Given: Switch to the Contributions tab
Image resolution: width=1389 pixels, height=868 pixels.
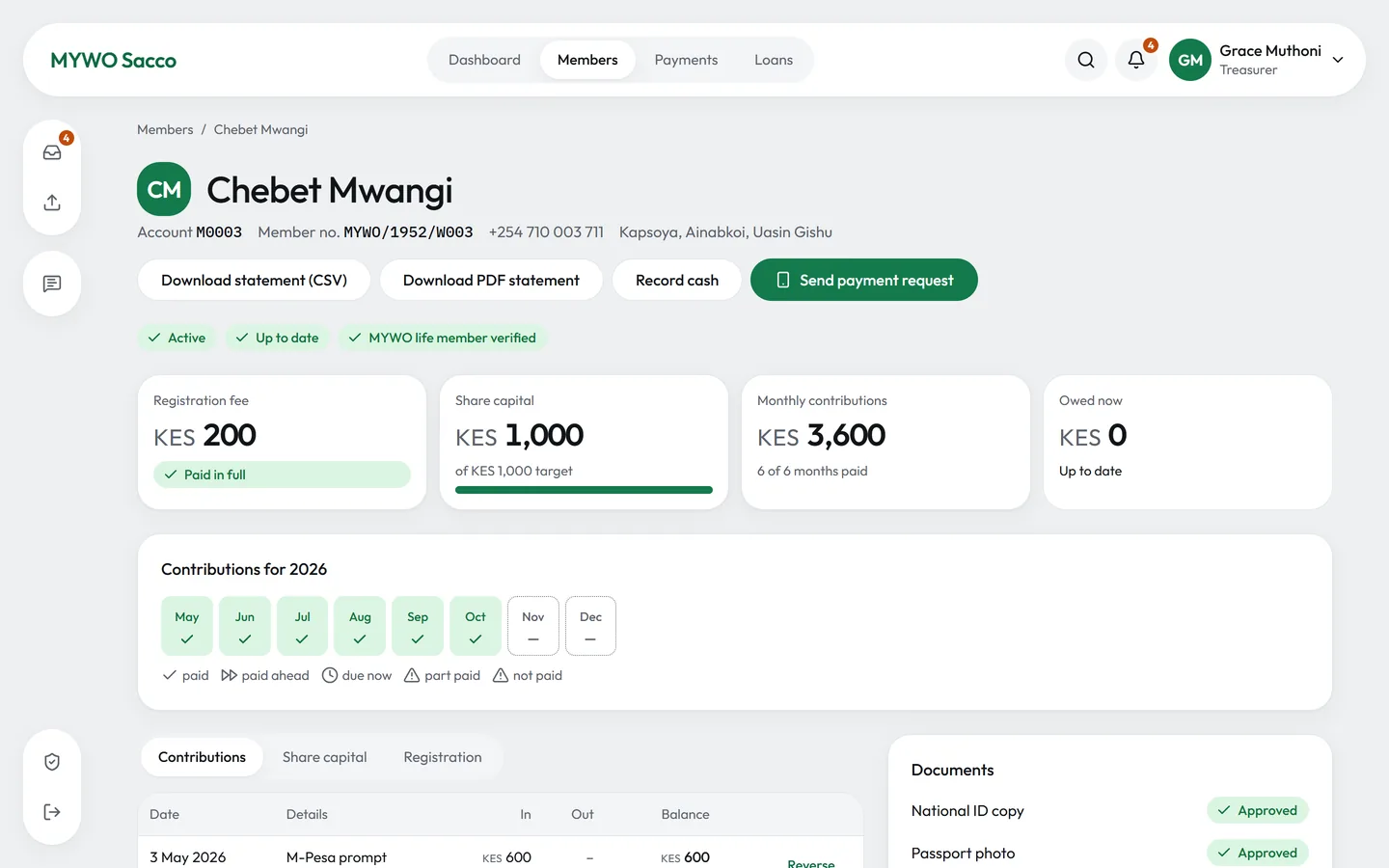Looking at the screenshot, I should [202, 757].
